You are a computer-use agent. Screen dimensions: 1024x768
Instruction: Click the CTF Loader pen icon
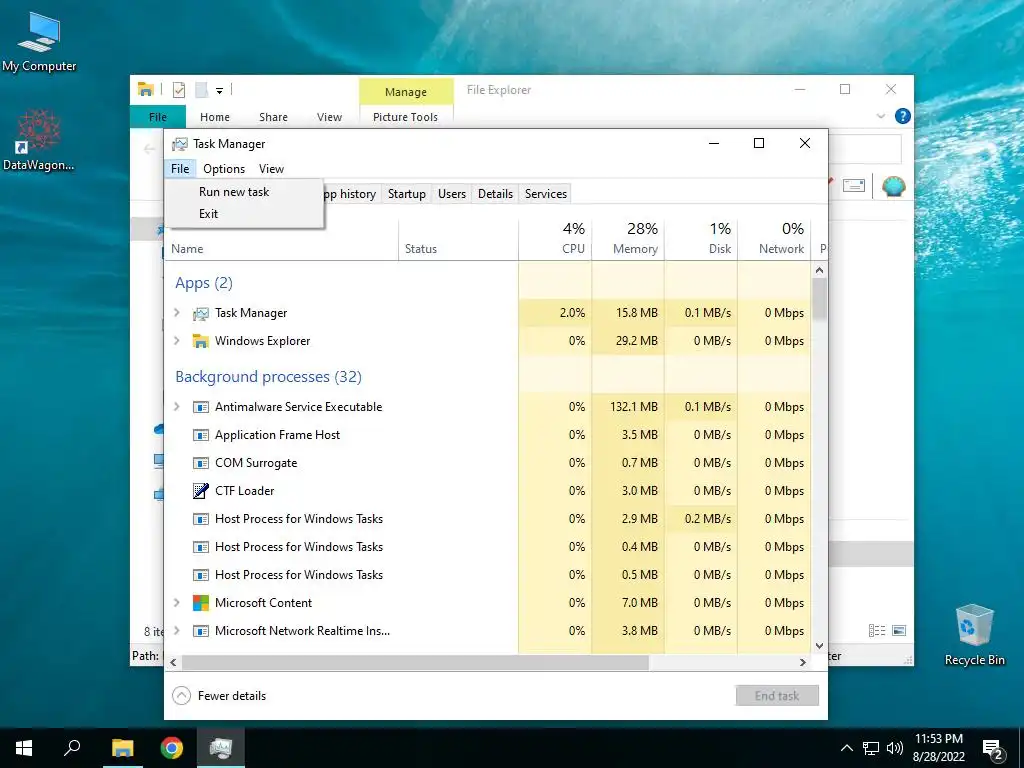pyautogui.click(x=200, y=490)
